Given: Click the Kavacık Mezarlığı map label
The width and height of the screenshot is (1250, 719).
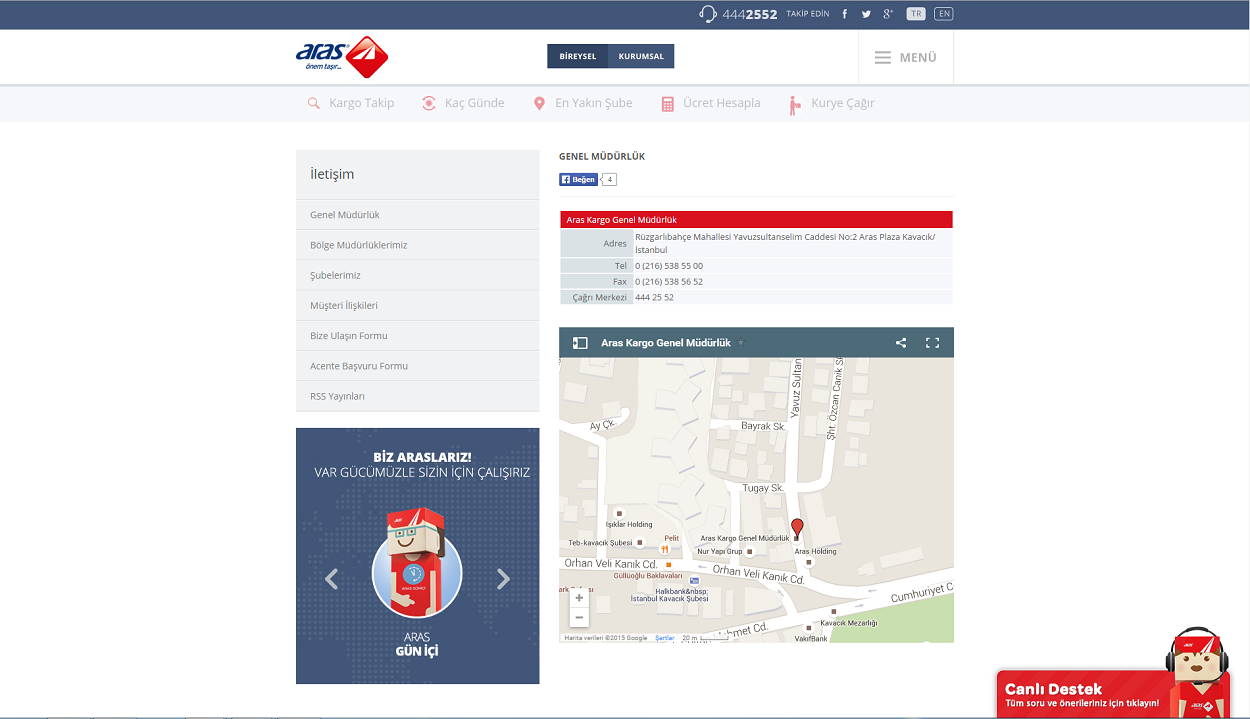Looking at the screenshot, I should (848, 623).
